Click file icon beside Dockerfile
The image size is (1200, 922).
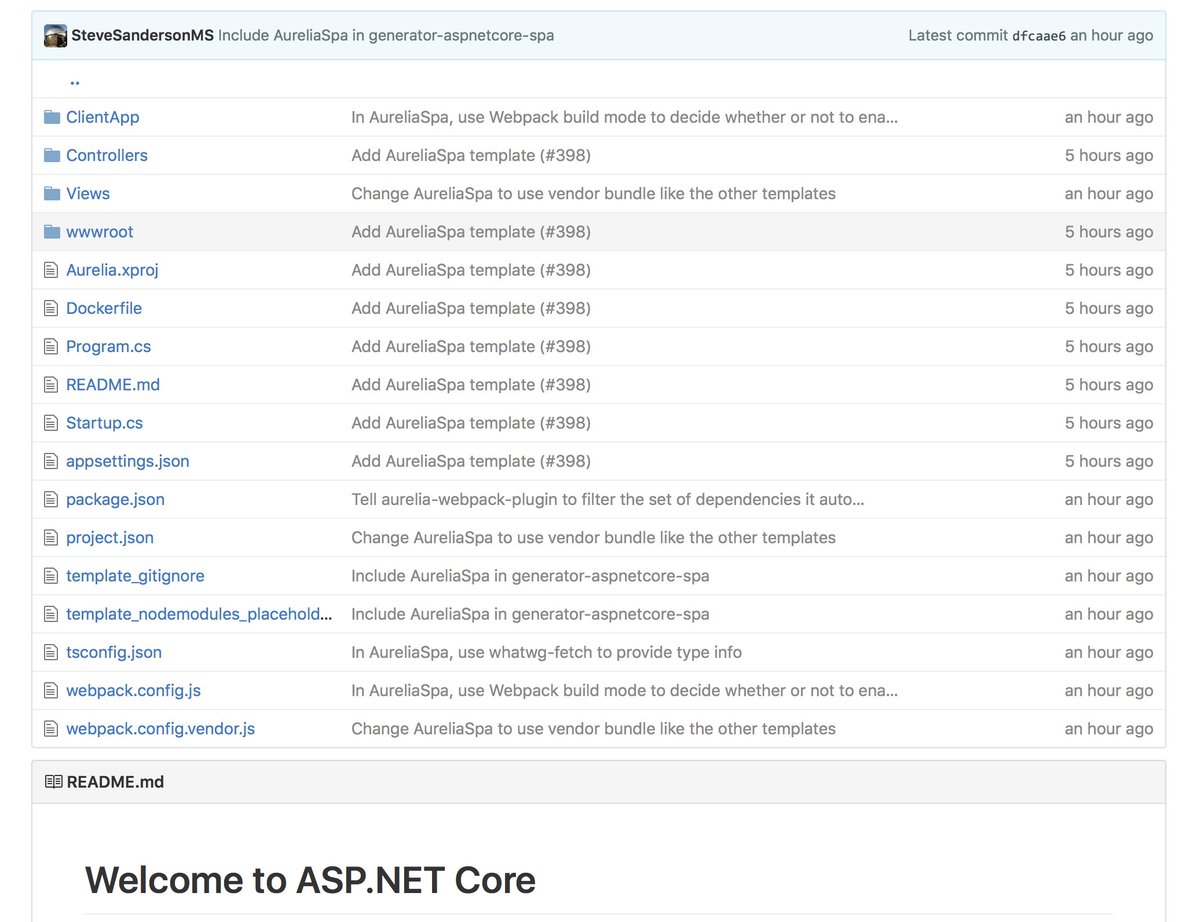(52, 308)
